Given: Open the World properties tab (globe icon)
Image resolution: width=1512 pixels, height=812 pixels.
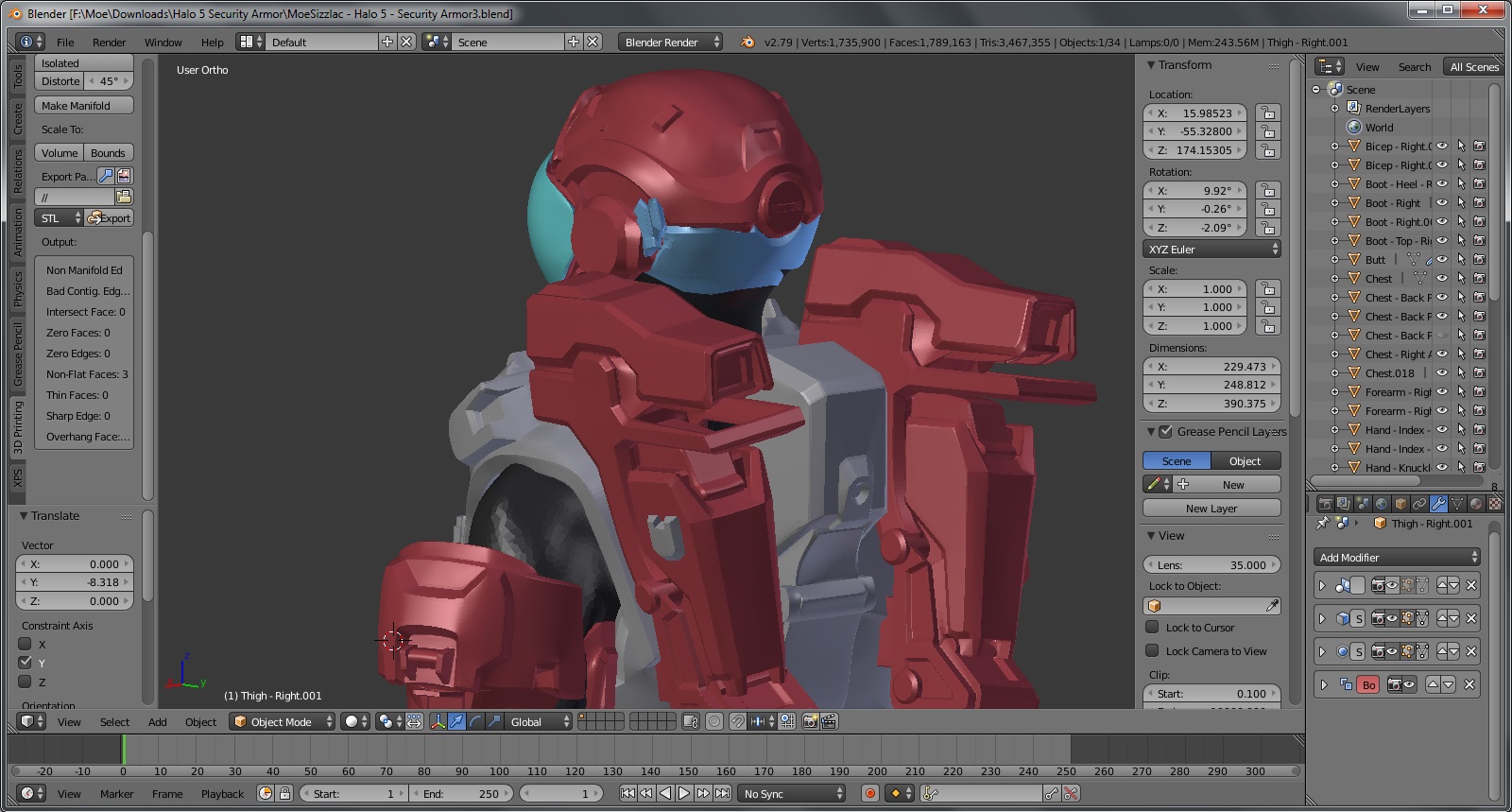Looking at the screenshot, I should (x=1382, y=504).
